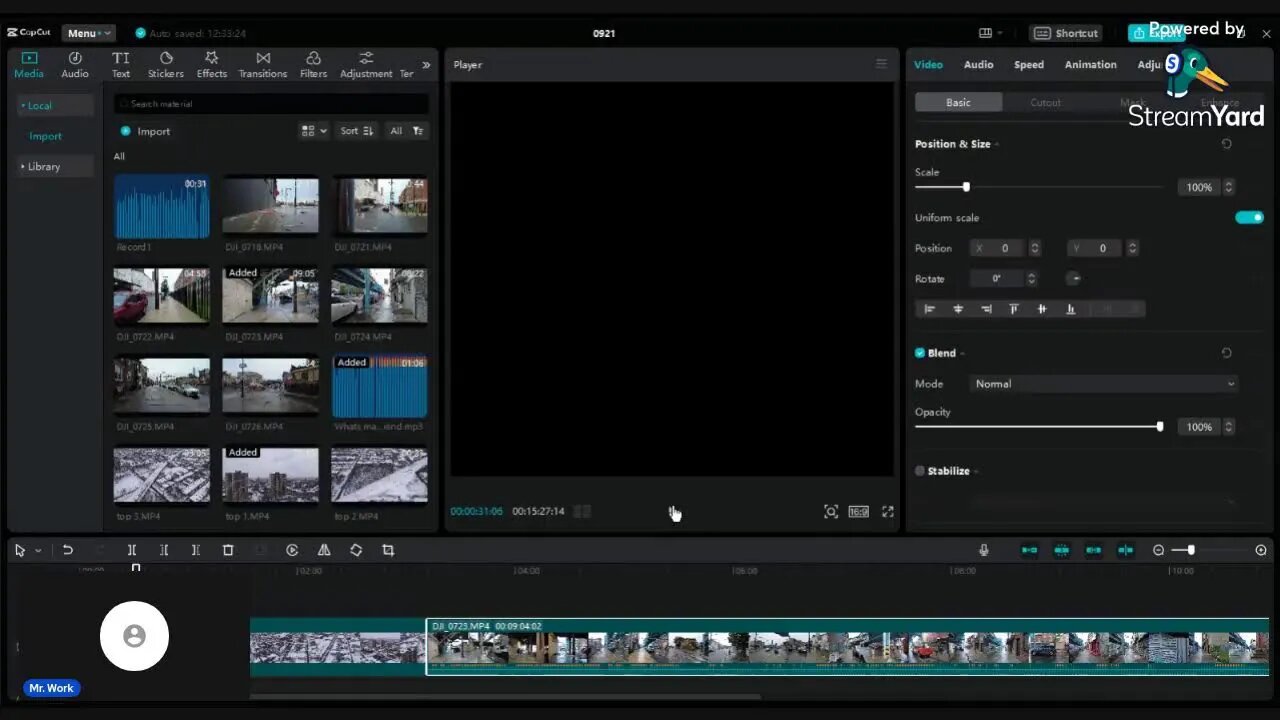Click the align bottom icon
Viewport: 1280px width, 720px height.
[x=1070, y=309]
